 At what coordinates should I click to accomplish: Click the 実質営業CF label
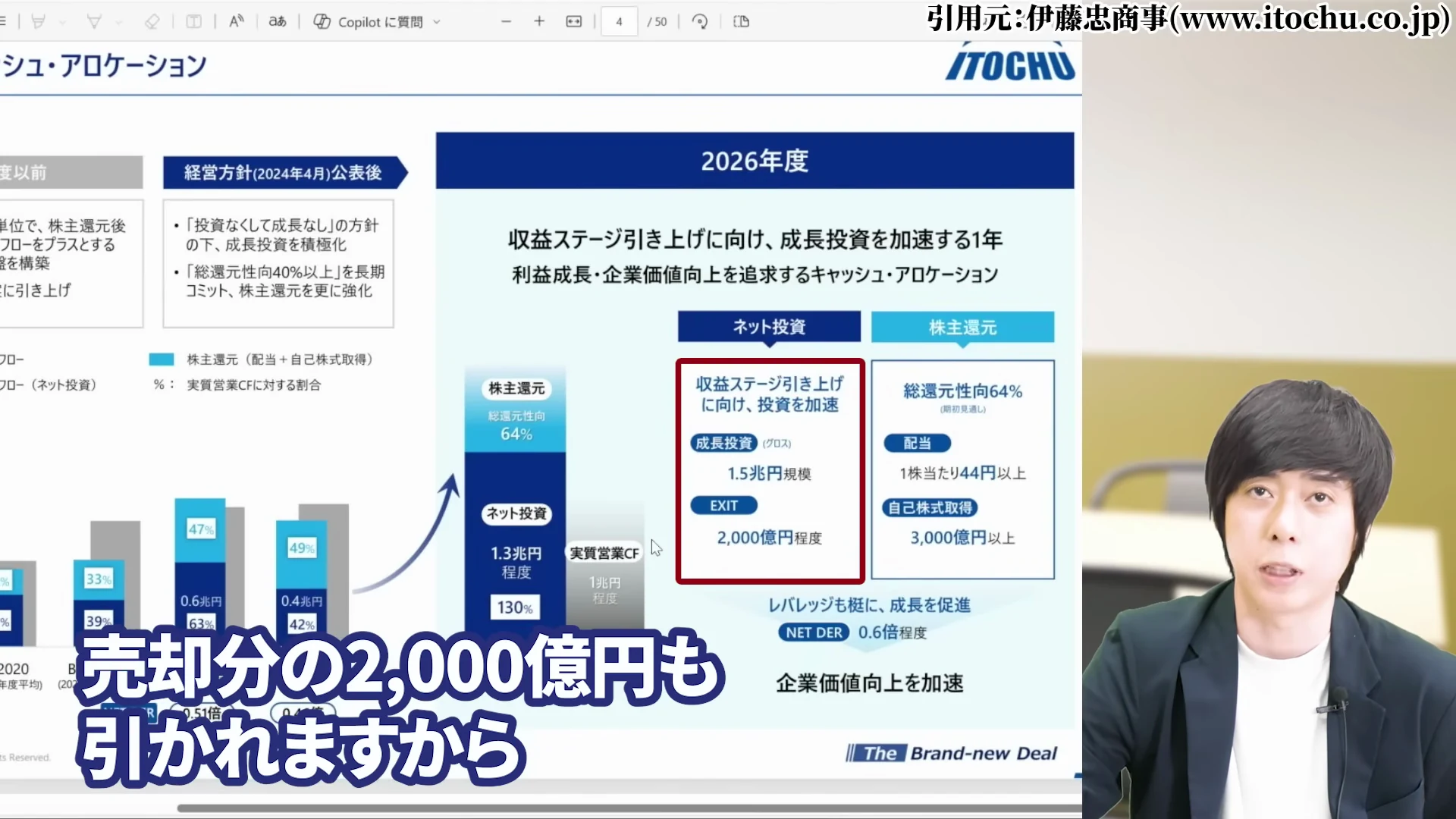(x=604, y=554)
